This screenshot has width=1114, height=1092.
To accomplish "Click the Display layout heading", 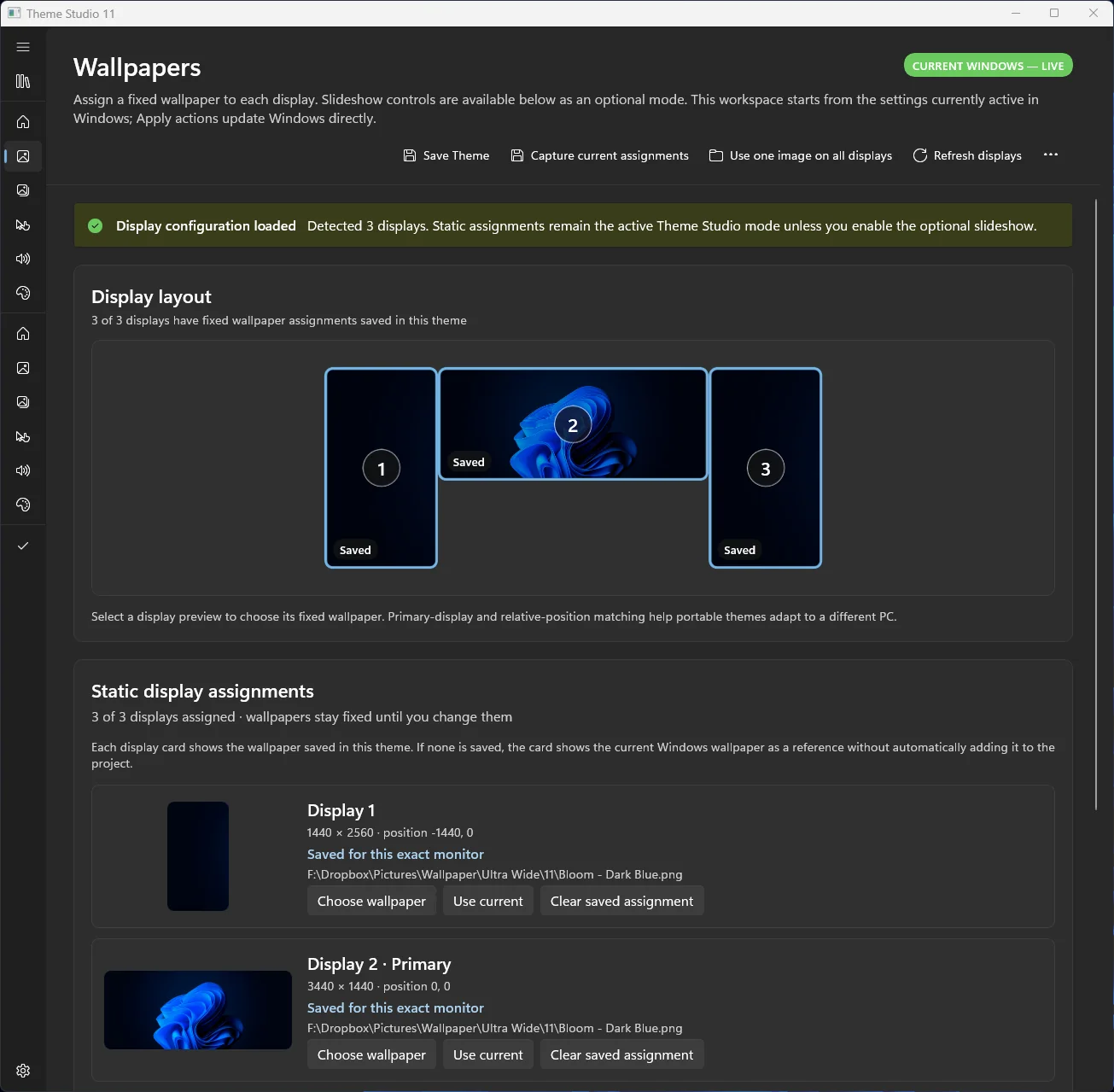I will (x=151, y=296).
